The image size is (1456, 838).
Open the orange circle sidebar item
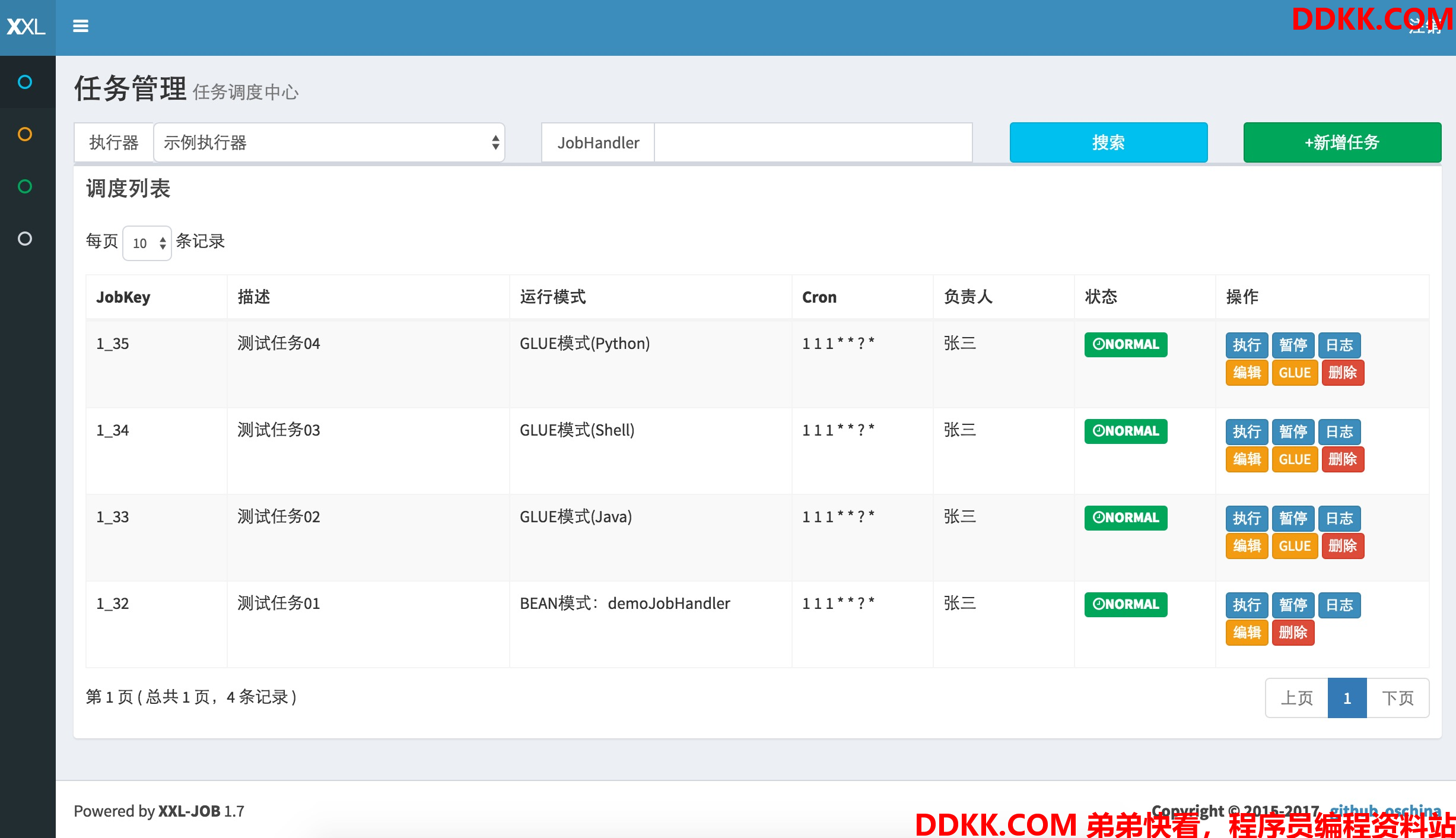pos(25,134)
